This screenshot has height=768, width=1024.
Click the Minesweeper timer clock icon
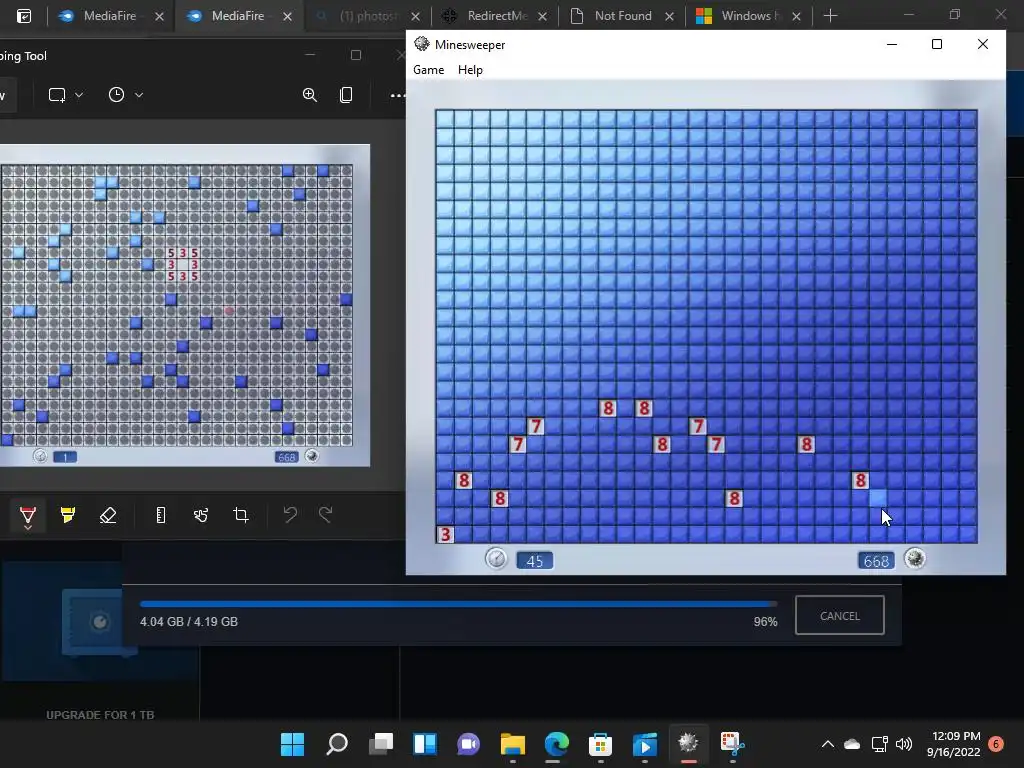coord(496,559)
